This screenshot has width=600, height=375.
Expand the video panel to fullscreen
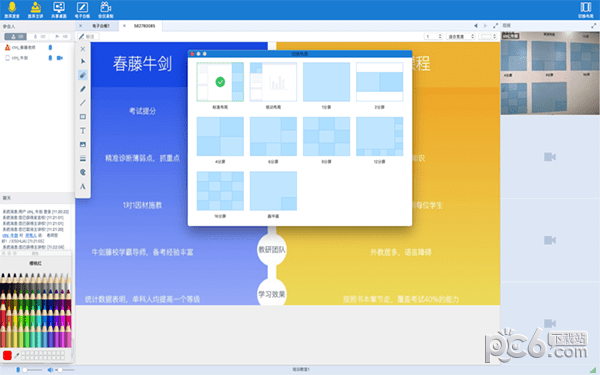[593, 26]
